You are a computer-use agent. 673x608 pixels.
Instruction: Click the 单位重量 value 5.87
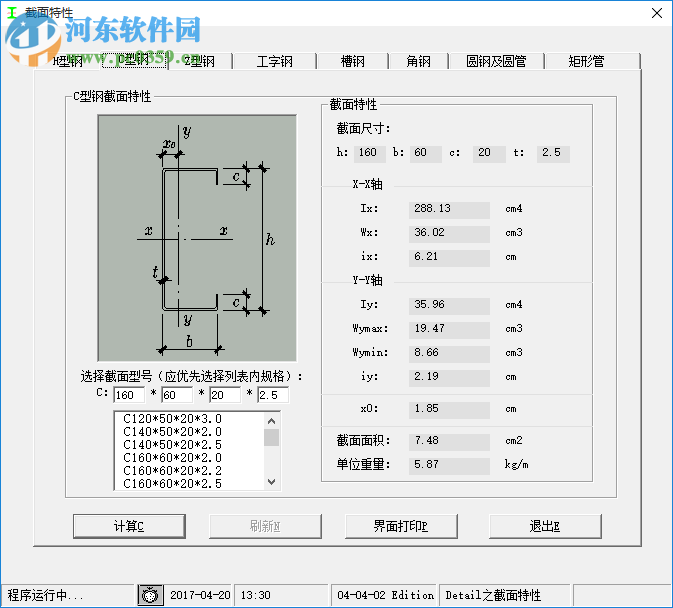[449, 466]
